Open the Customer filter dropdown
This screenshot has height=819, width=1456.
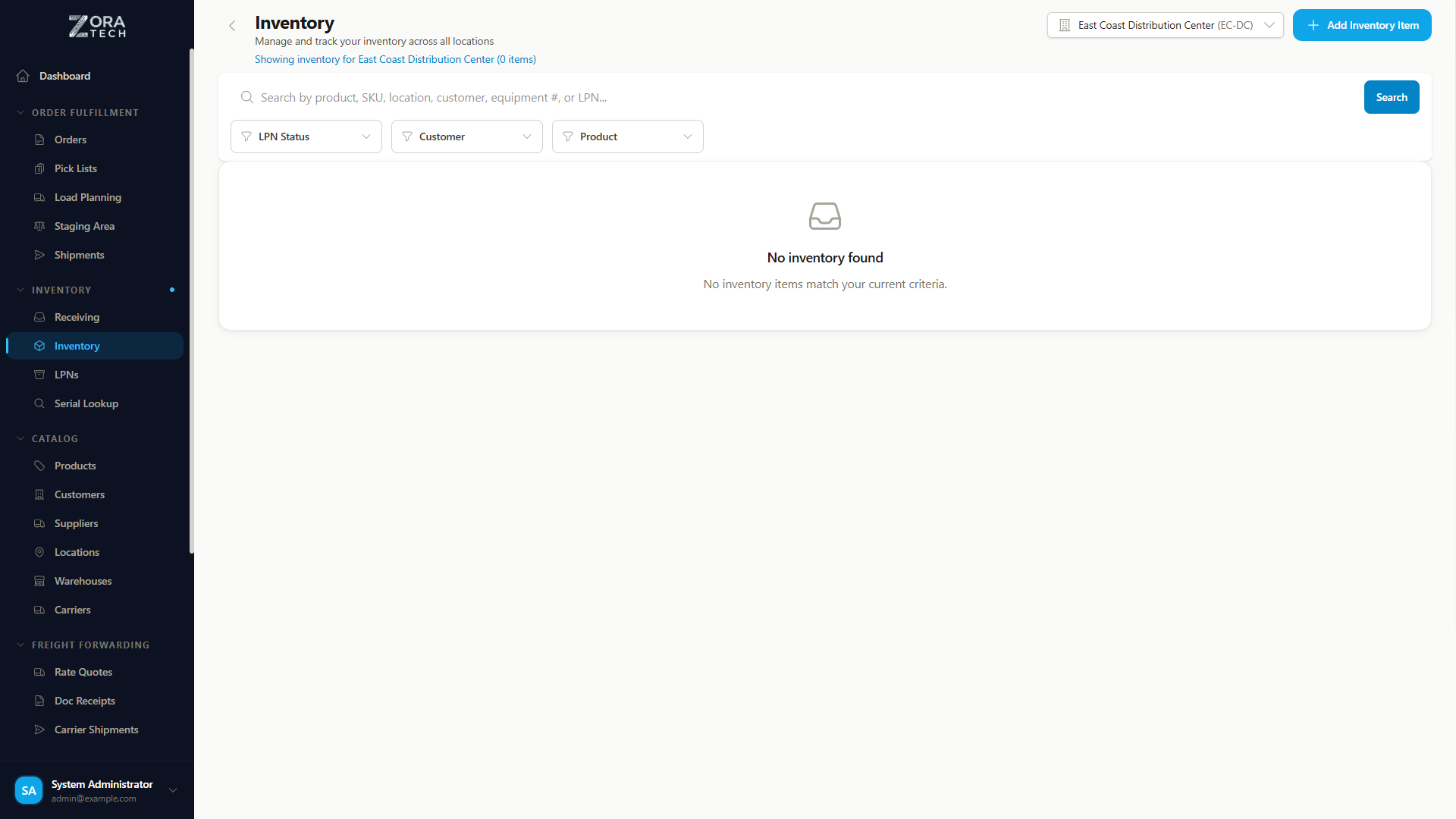(466, 136)
